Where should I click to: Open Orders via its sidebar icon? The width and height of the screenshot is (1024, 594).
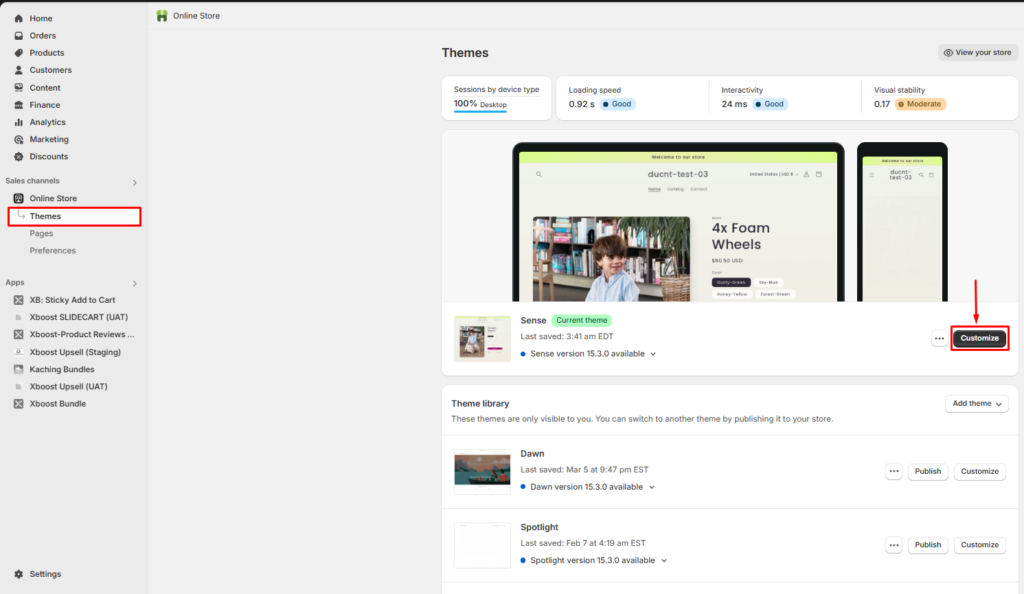tap(19, 35)
